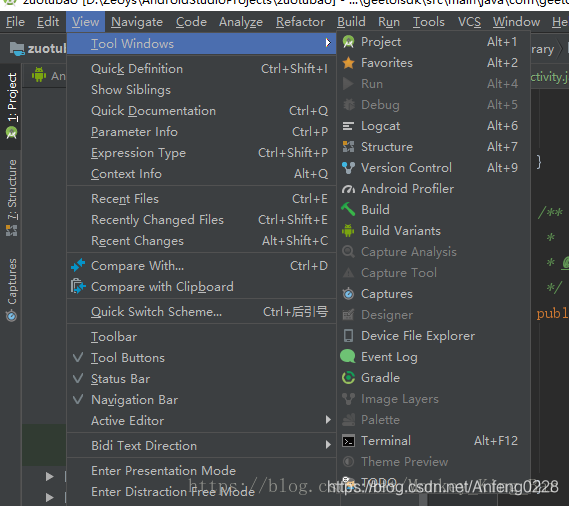The height and width of the screenshot is (506, 569).
Task: Toggle the Navigation Bar checkmark option
Action: point(201,400)
